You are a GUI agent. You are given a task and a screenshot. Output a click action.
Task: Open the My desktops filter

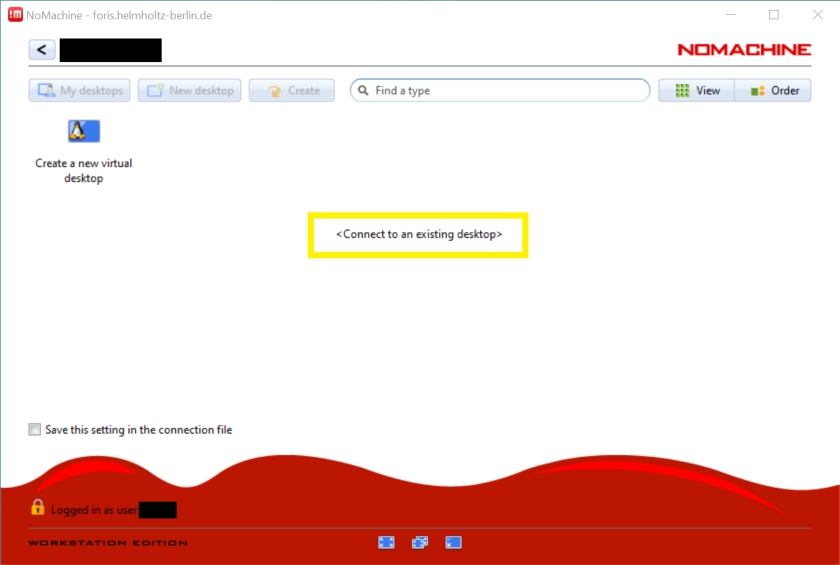(80, 90)
